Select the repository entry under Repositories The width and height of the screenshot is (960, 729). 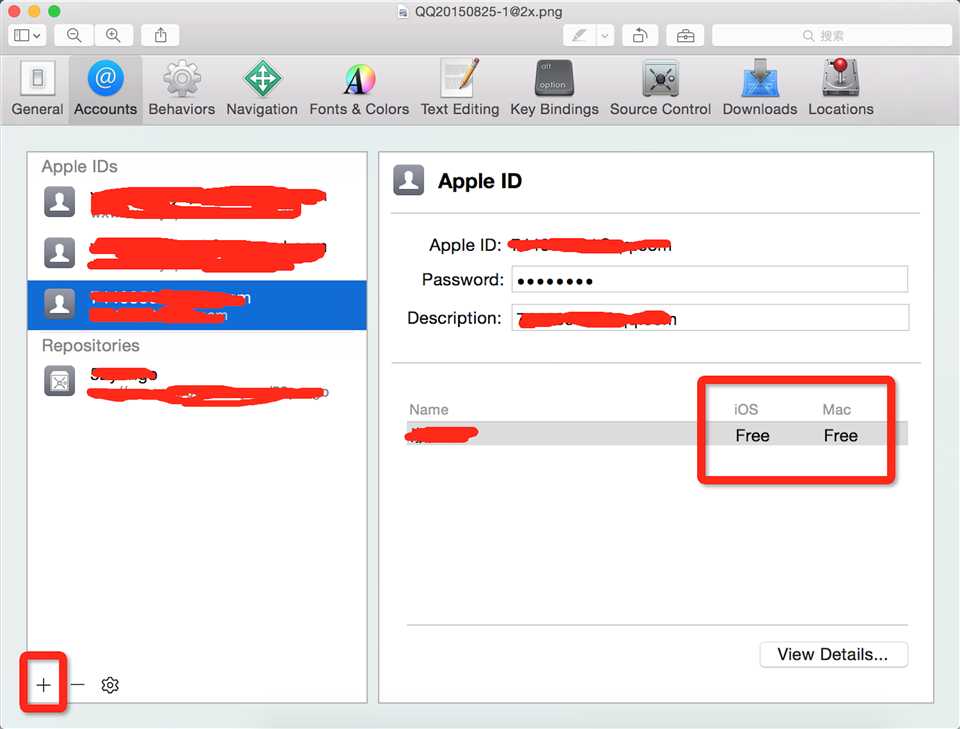(x=197, y=383)
